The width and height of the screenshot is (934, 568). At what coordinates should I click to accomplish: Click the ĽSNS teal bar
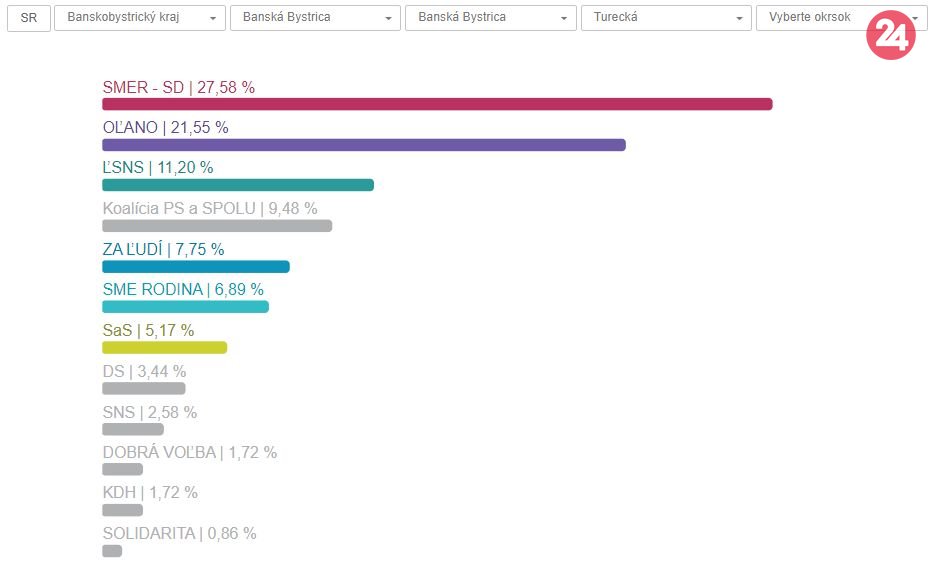point(237,185)
